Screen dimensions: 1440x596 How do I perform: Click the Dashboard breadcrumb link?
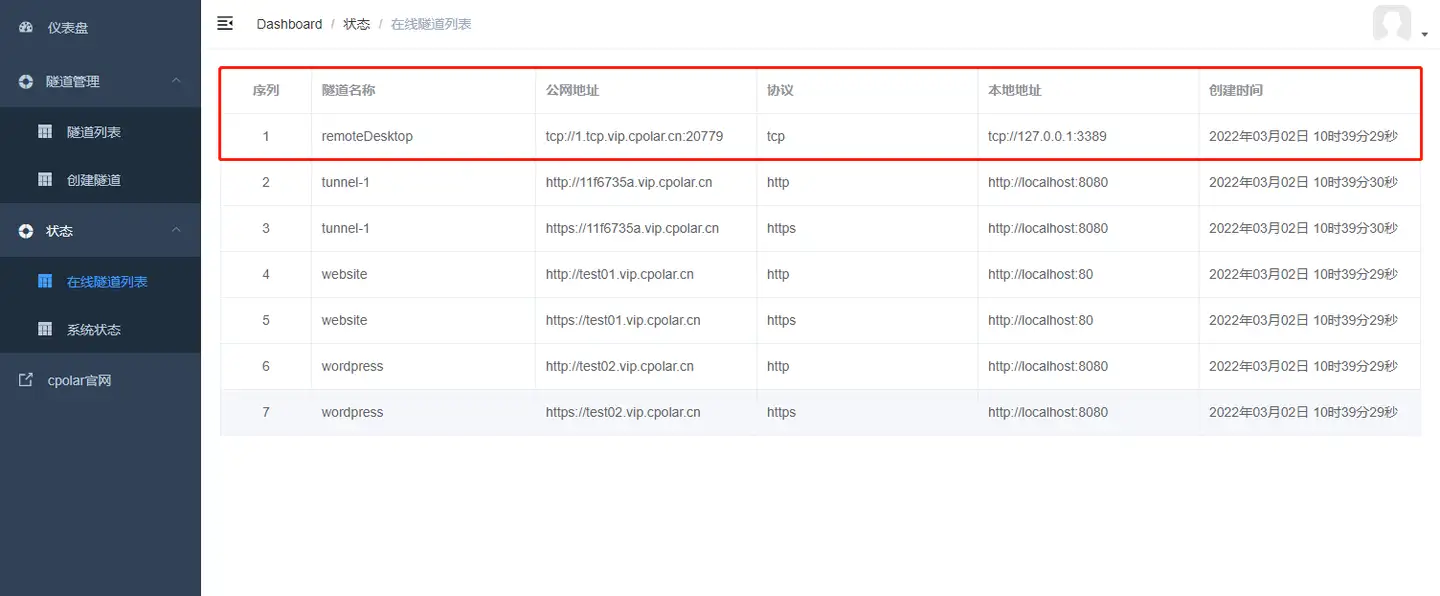[x=289, y=24]
